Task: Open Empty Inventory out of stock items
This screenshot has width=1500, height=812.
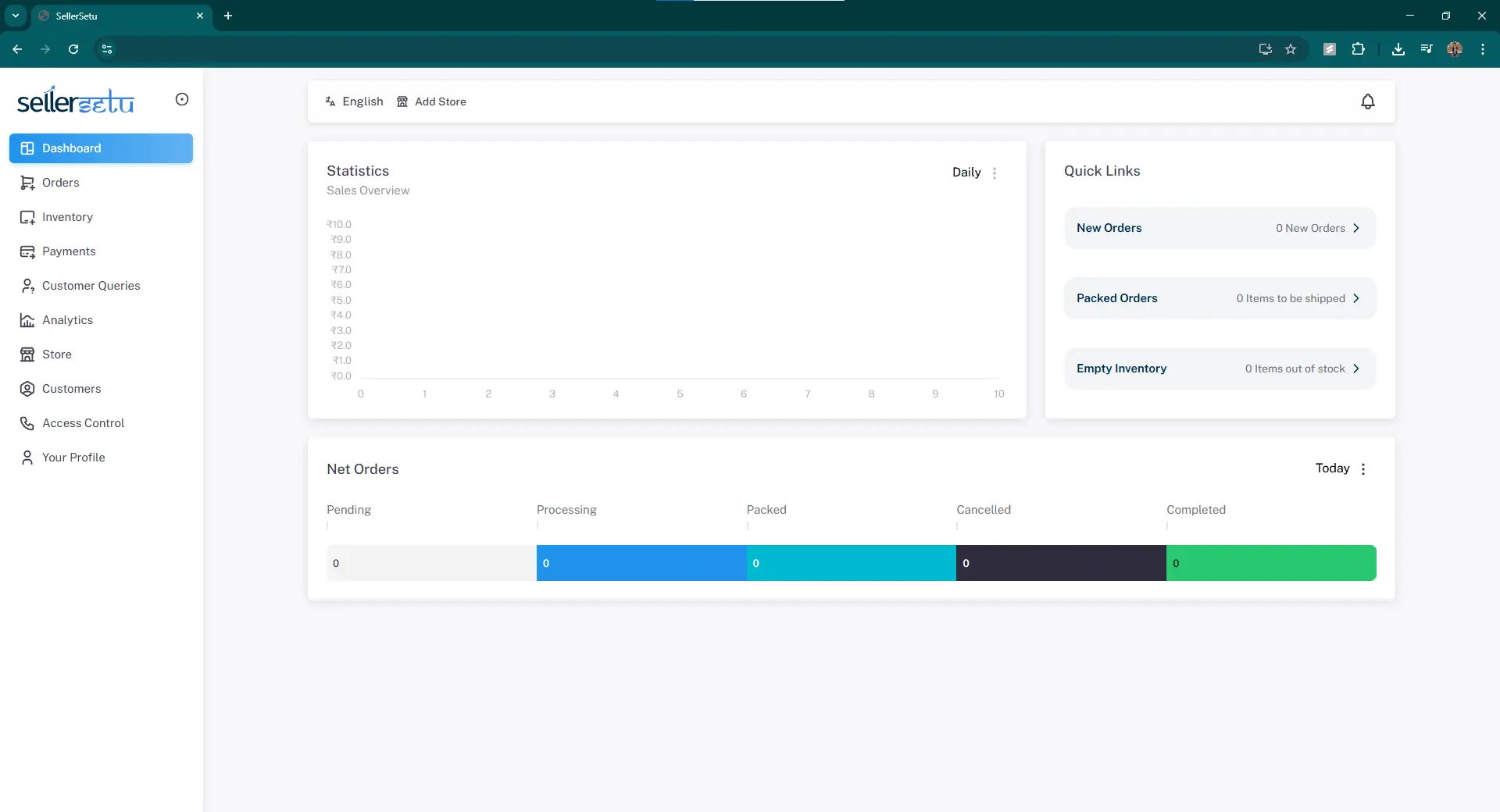Action: pos(1357,368)
